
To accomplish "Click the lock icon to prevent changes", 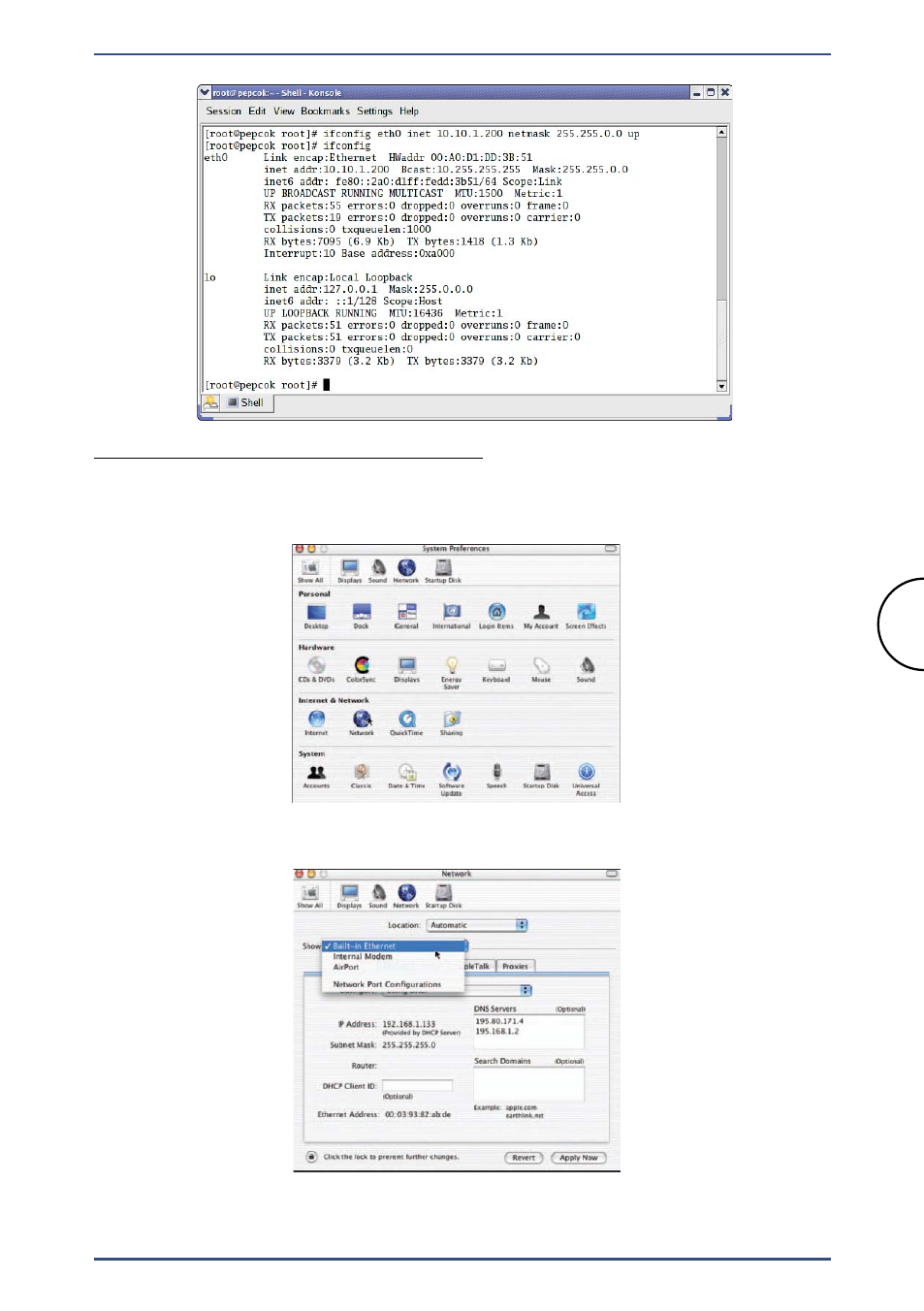I will pyautogui.click(x=311, y=1157).
